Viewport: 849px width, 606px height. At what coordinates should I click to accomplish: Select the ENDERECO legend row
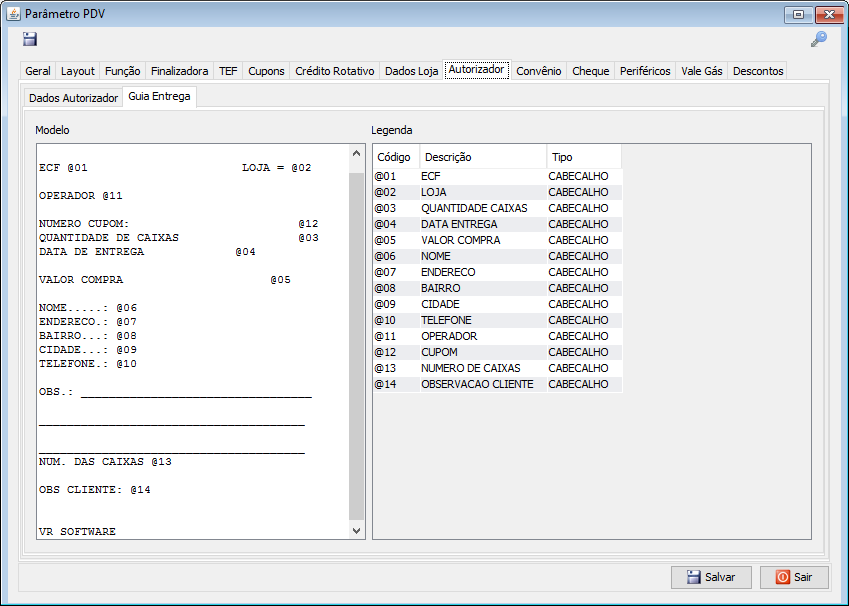(x=498, y=272)
